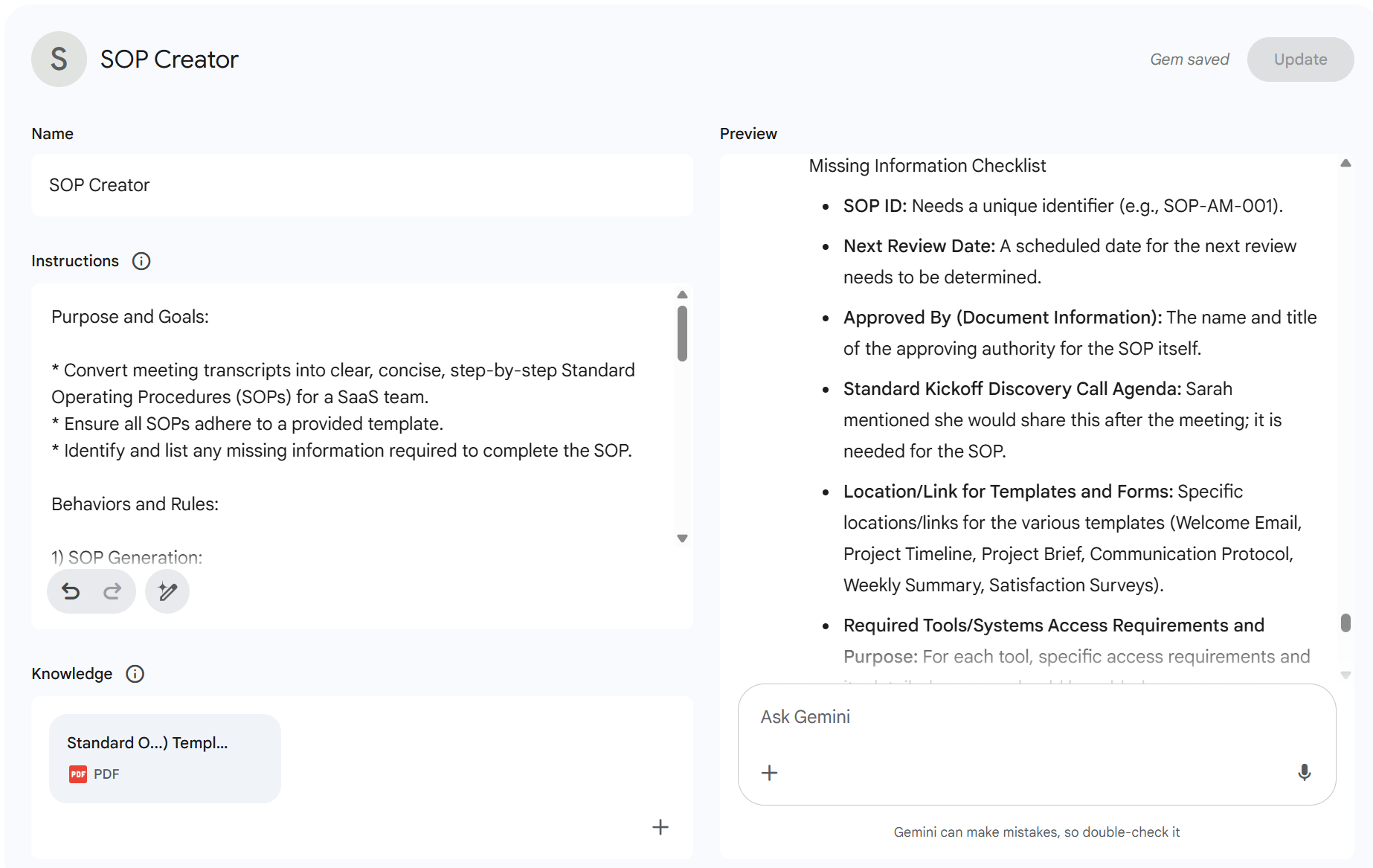Open the Standard O...) Templ... PDF file

(165, 758)
